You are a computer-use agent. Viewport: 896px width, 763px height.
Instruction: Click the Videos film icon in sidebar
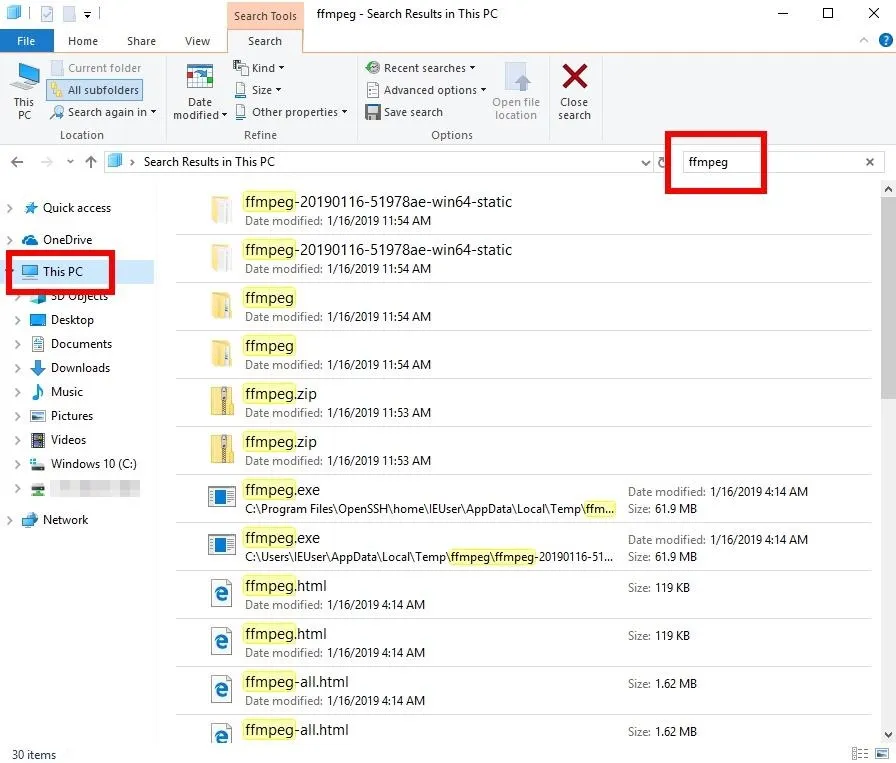click(38, 440)
